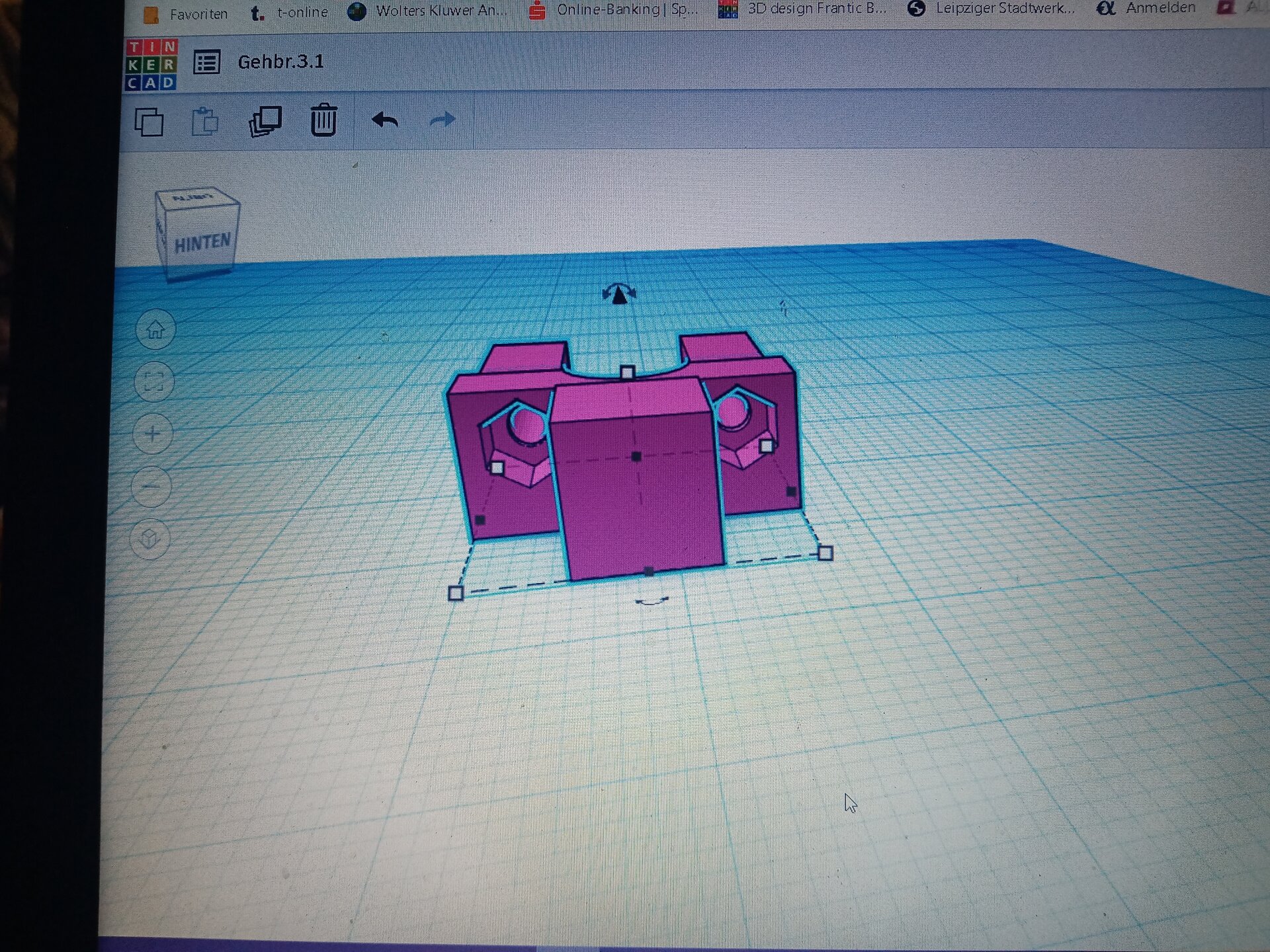This screenshot has width=1270, height=952.
Task: Redo action with forward arrow
Action: coord(442,120)
